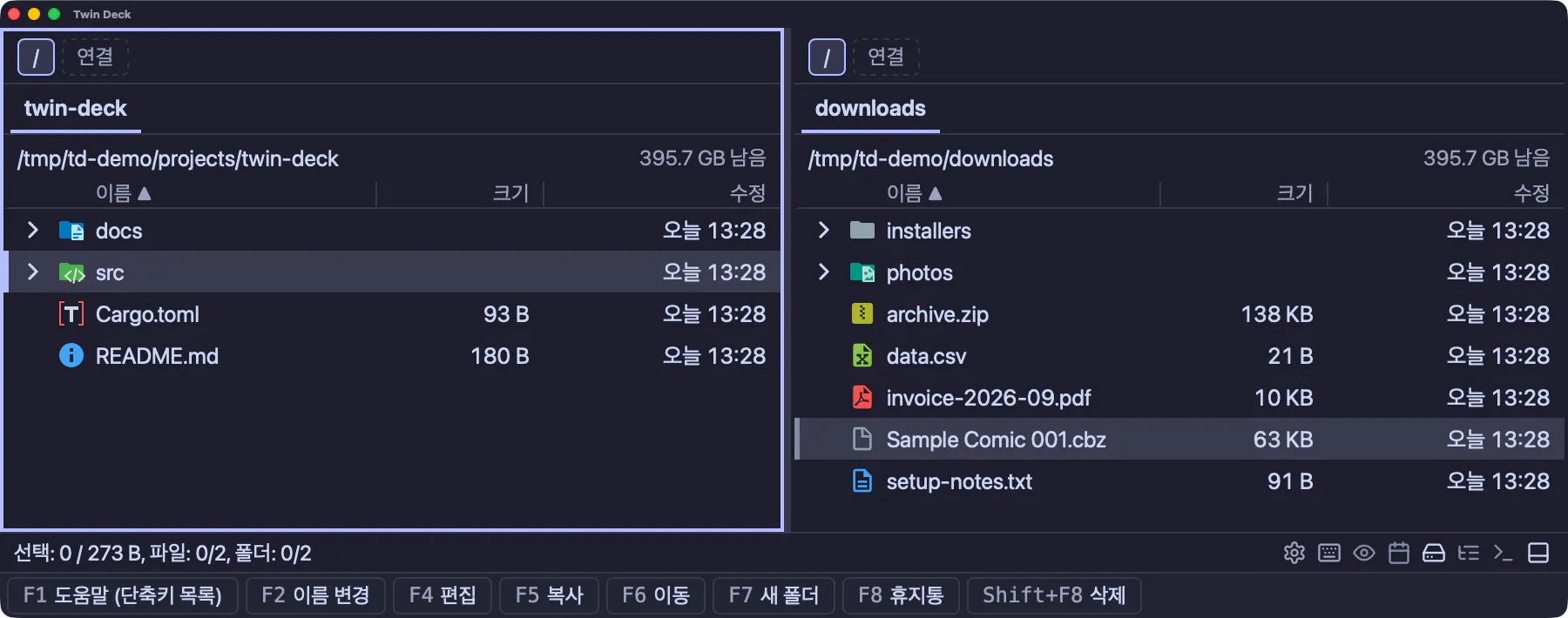Click F5 복사 copy button
The image size is (1568, 618).
tap(549, 595)
